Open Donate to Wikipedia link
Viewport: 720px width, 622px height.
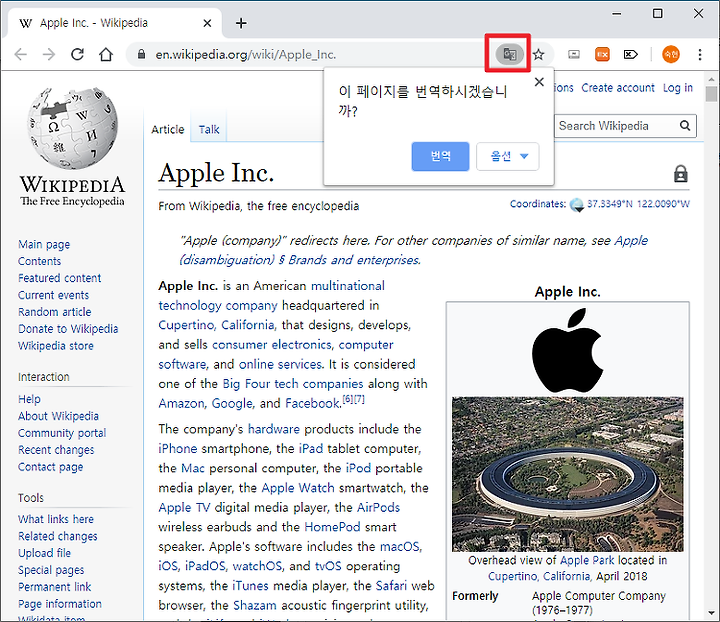tap(68, 329)
